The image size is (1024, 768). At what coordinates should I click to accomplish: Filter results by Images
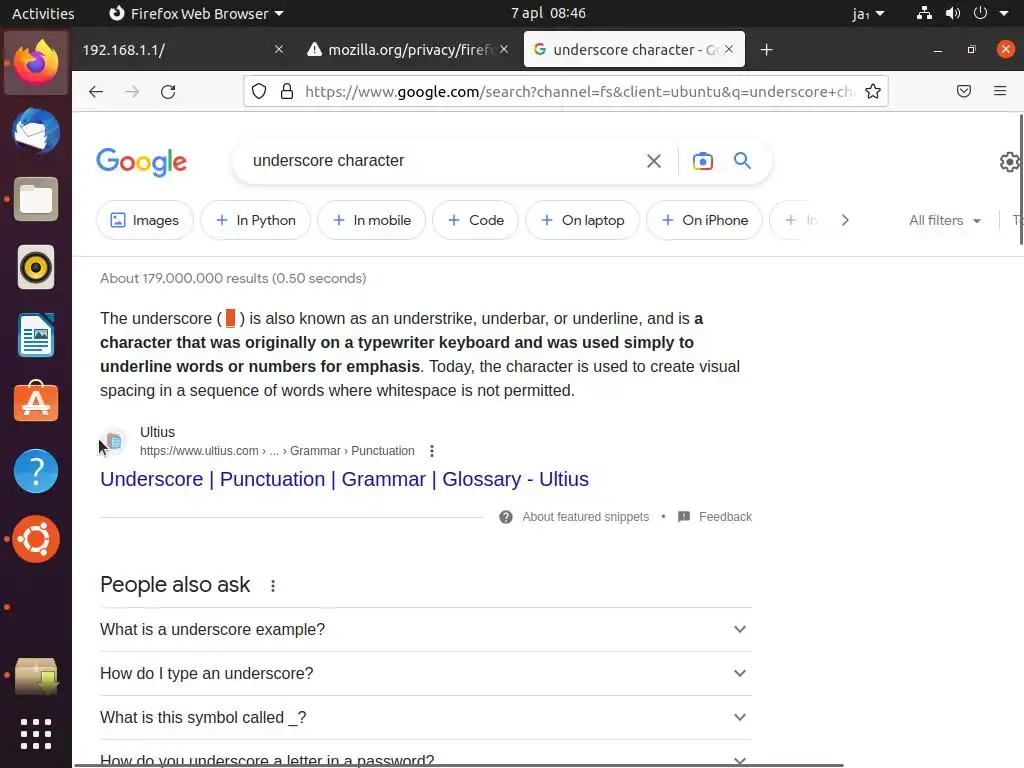[x=144, y=220]
